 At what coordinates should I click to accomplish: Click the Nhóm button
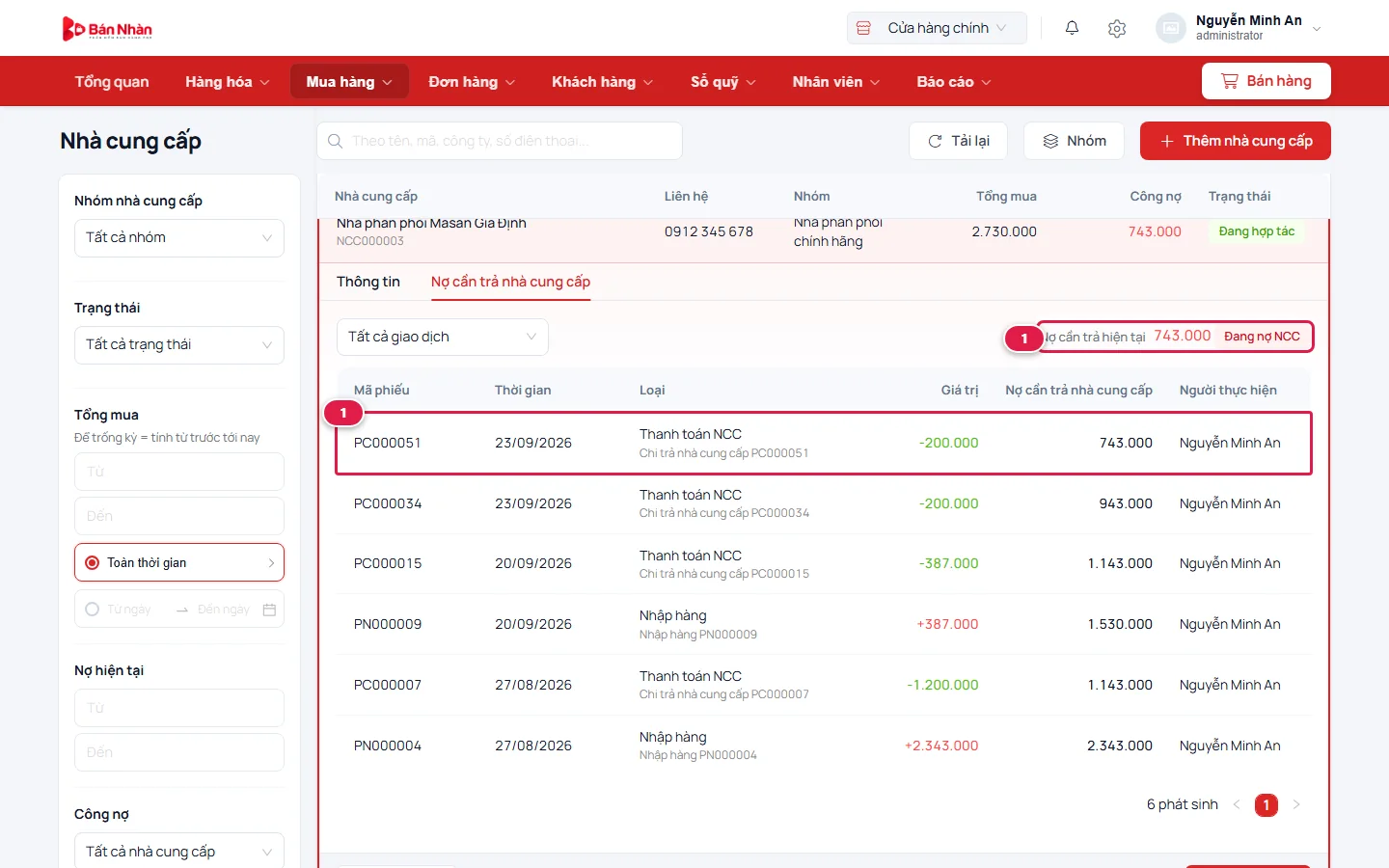pos(1074,141)
